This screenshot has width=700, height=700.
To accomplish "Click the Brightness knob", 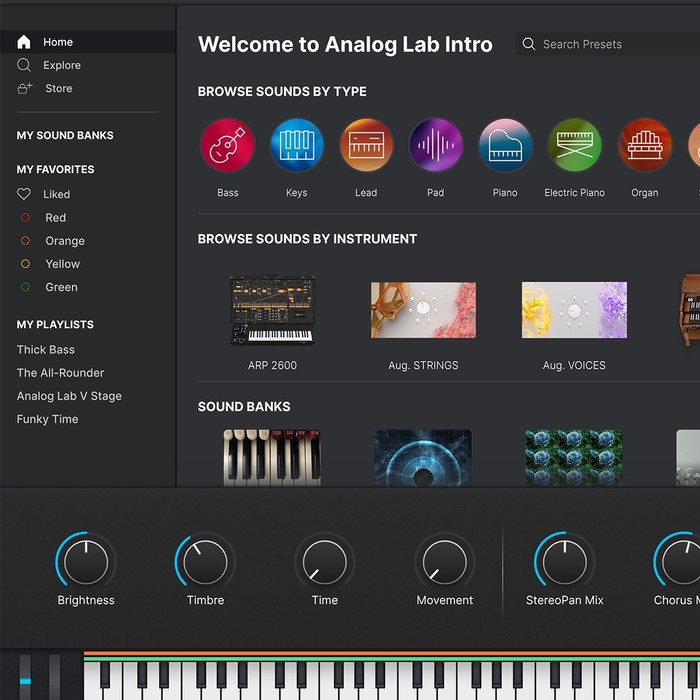I will pos(86,562).
